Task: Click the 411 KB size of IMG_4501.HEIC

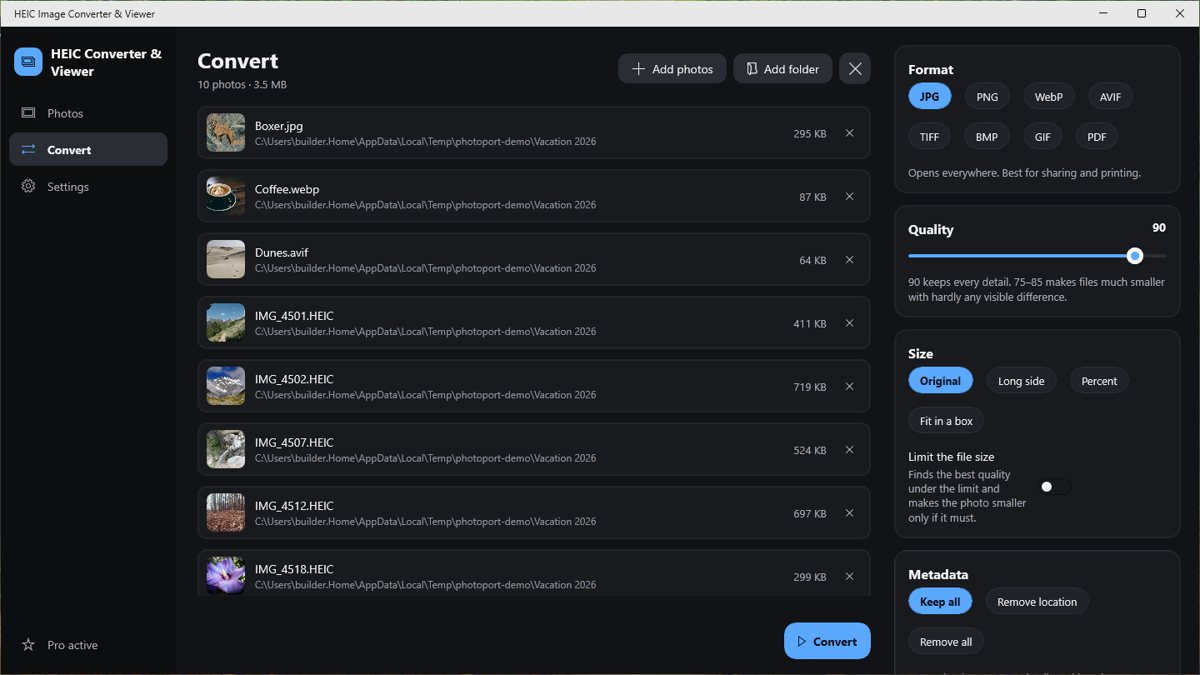Action: (810, 324)
